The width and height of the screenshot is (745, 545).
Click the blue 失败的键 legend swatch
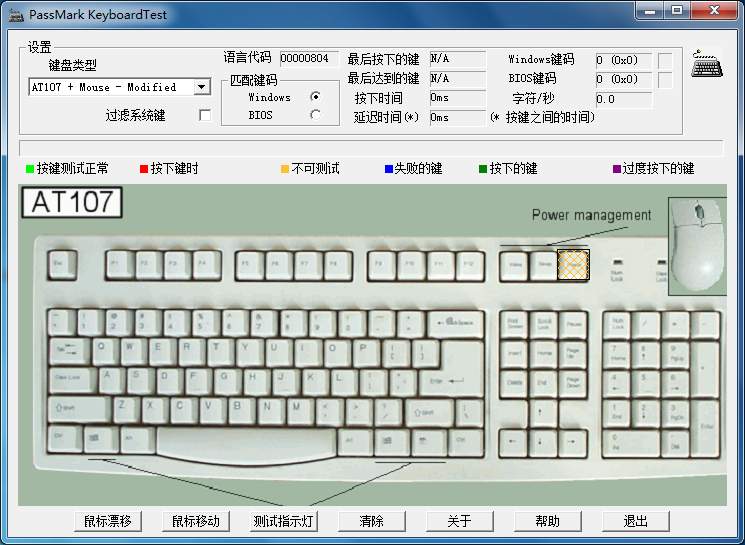tap(389, 169)
